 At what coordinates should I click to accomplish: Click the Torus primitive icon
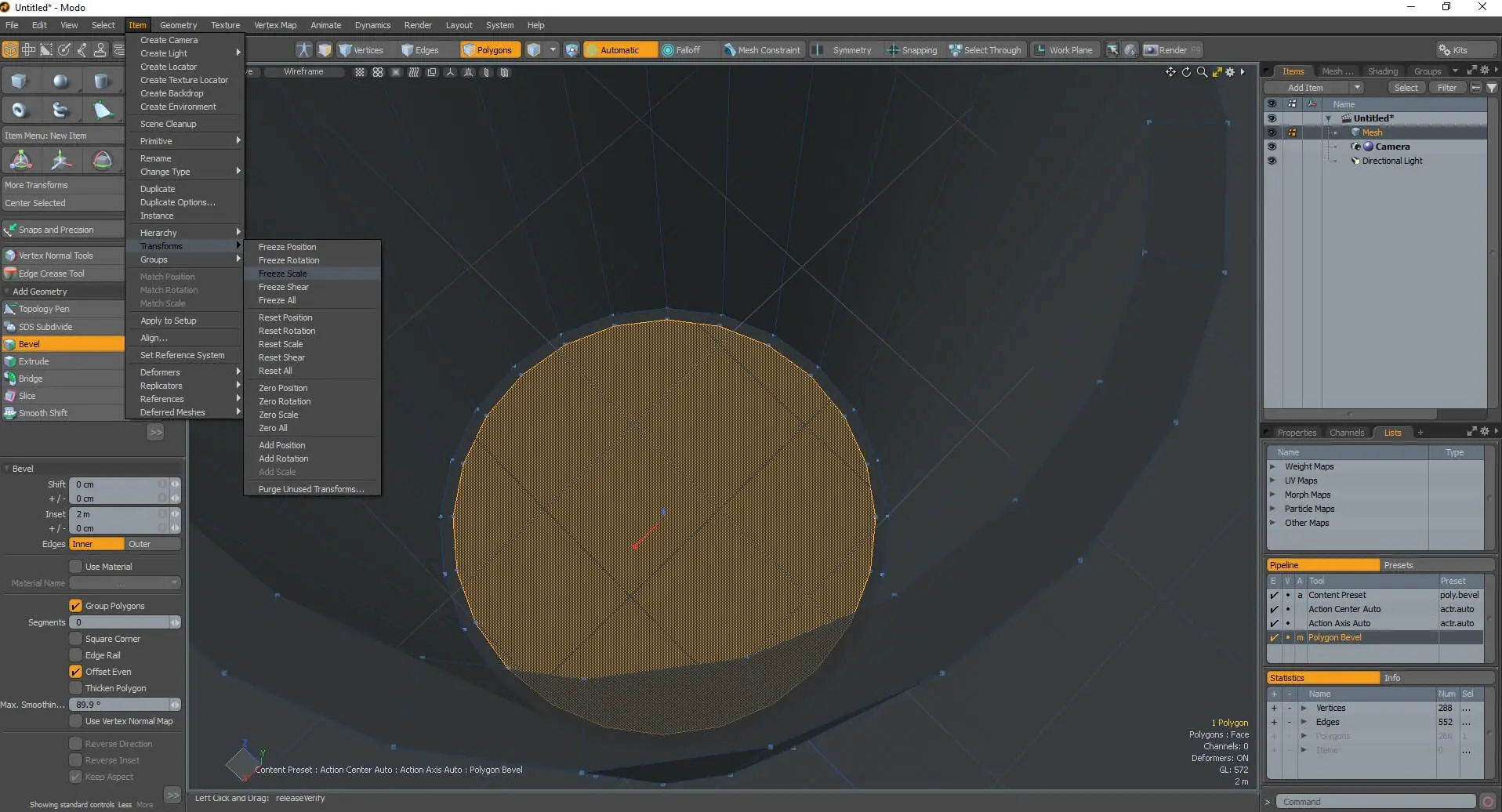click(19, 111)
